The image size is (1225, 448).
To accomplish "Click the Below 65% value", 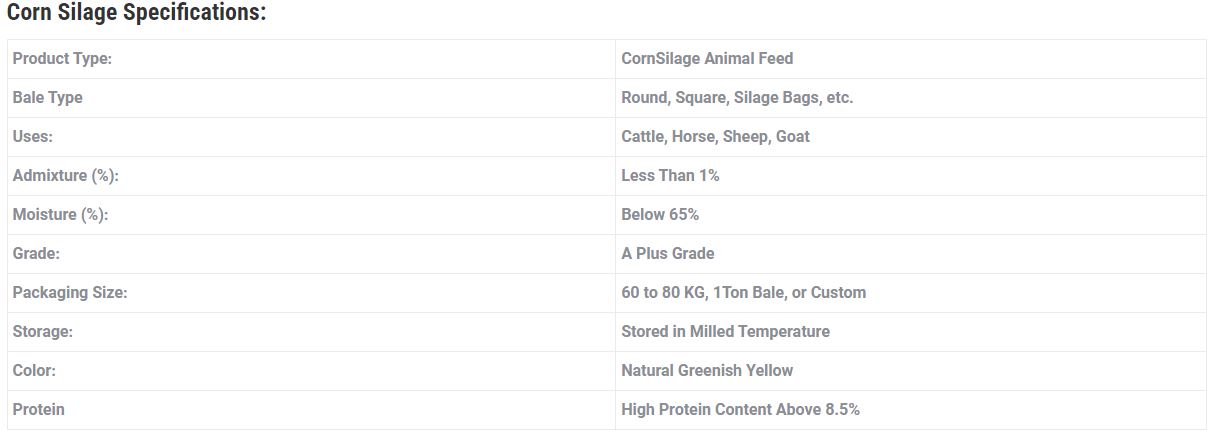I will pos(660,215).
